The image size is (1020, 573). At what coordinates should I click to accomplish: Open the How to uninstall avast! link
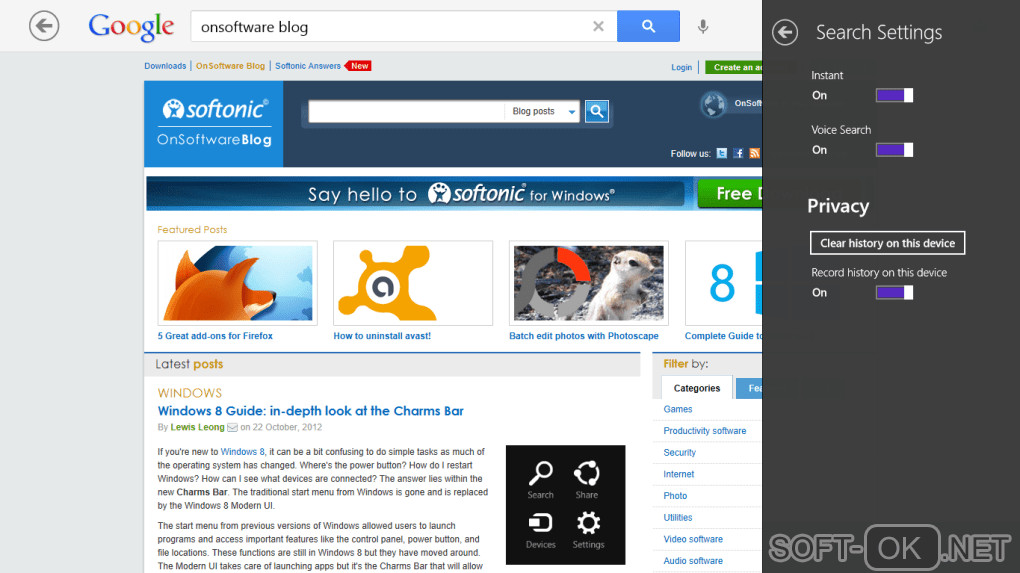click(x=382, y=336)
